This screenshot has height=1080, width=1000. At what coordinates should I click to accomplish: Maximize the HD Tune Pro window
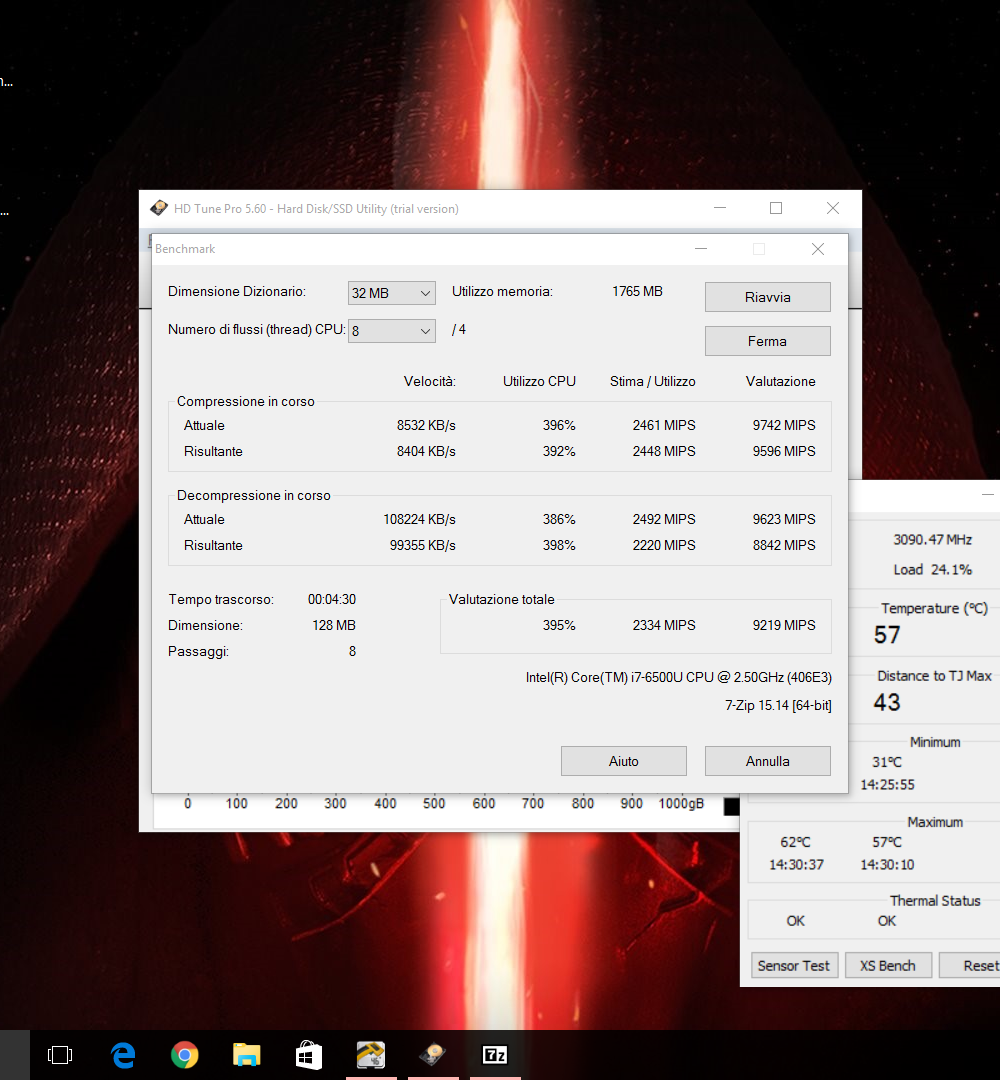coord(776,208)
